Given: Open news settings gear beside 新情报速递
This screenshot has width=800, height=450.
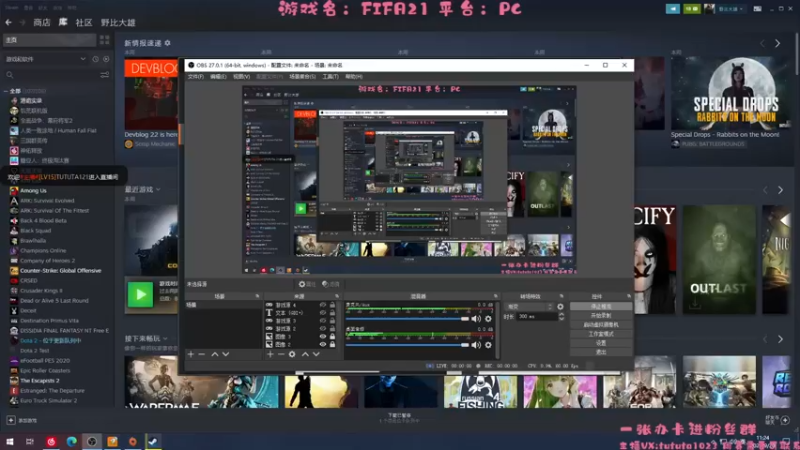Looking at the screenshot, I should [x=167, y=43].
